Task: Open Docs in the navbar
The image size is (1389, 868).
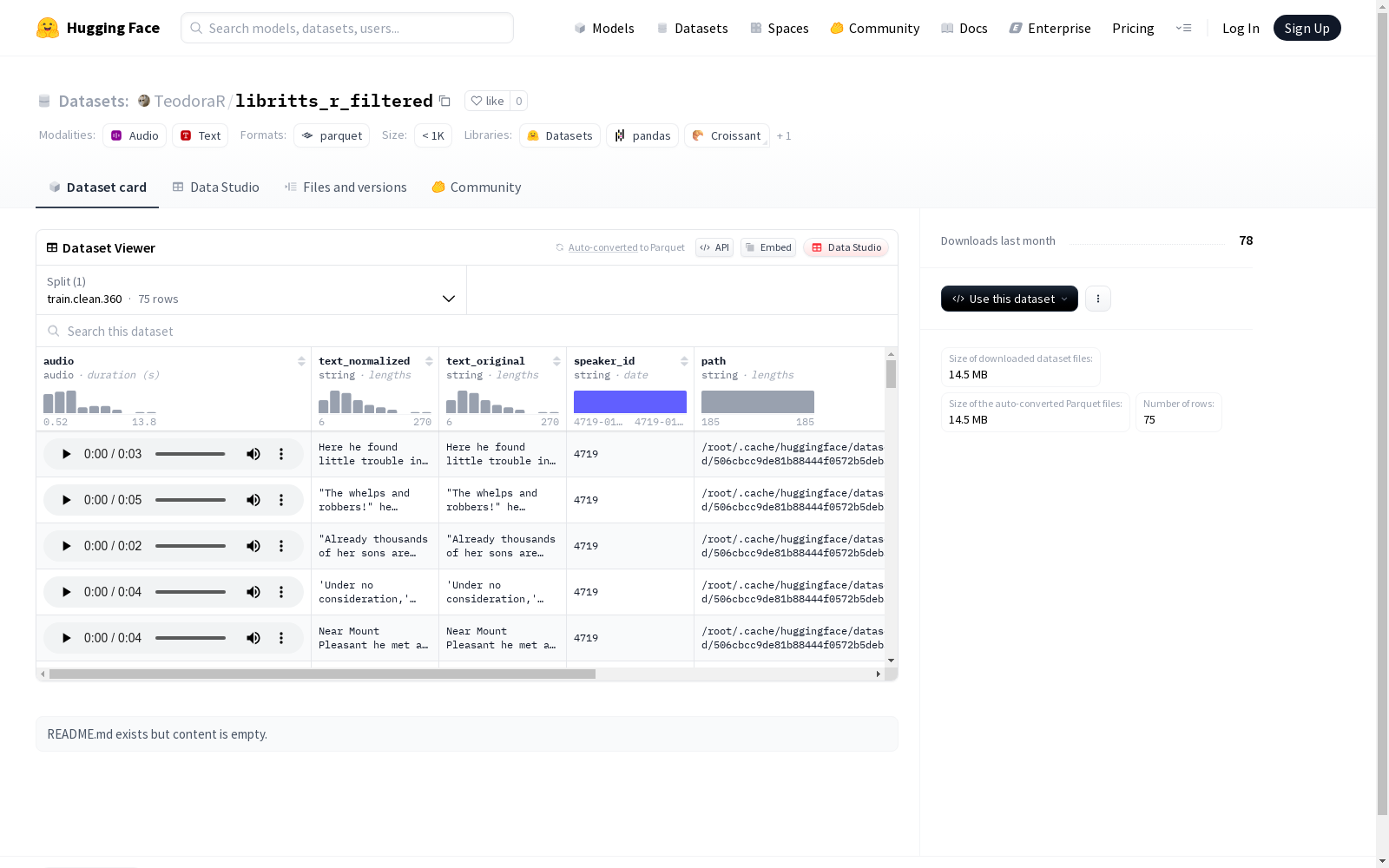Action: pyautogui.click(x=964, y=28)
